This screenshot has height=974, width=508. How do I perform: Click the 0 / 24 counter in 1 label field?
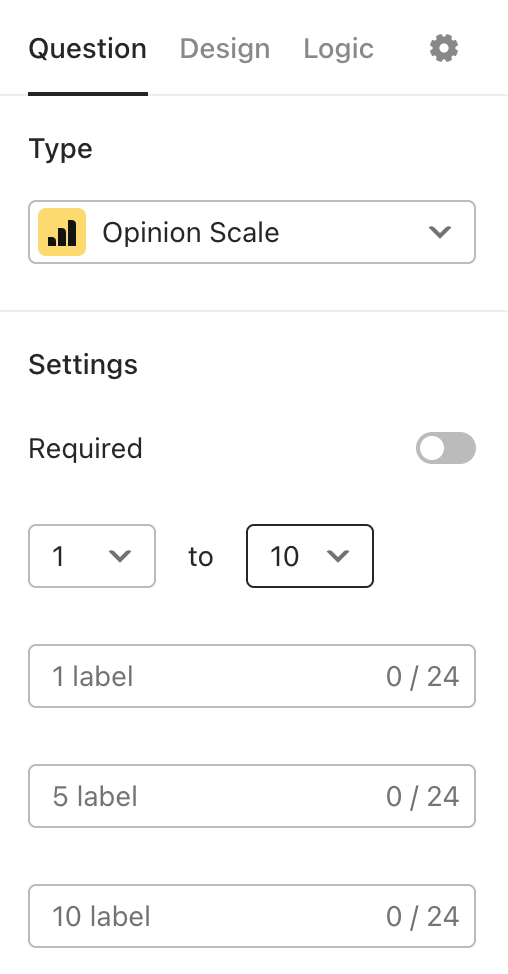[x=423, y=676]
